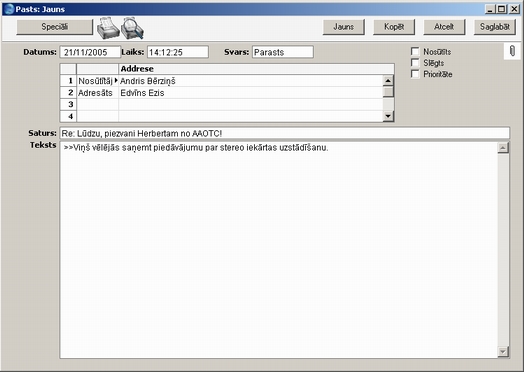
Task: Maximize the Pasts: Jauns window
Action: [x=502, y=9]
